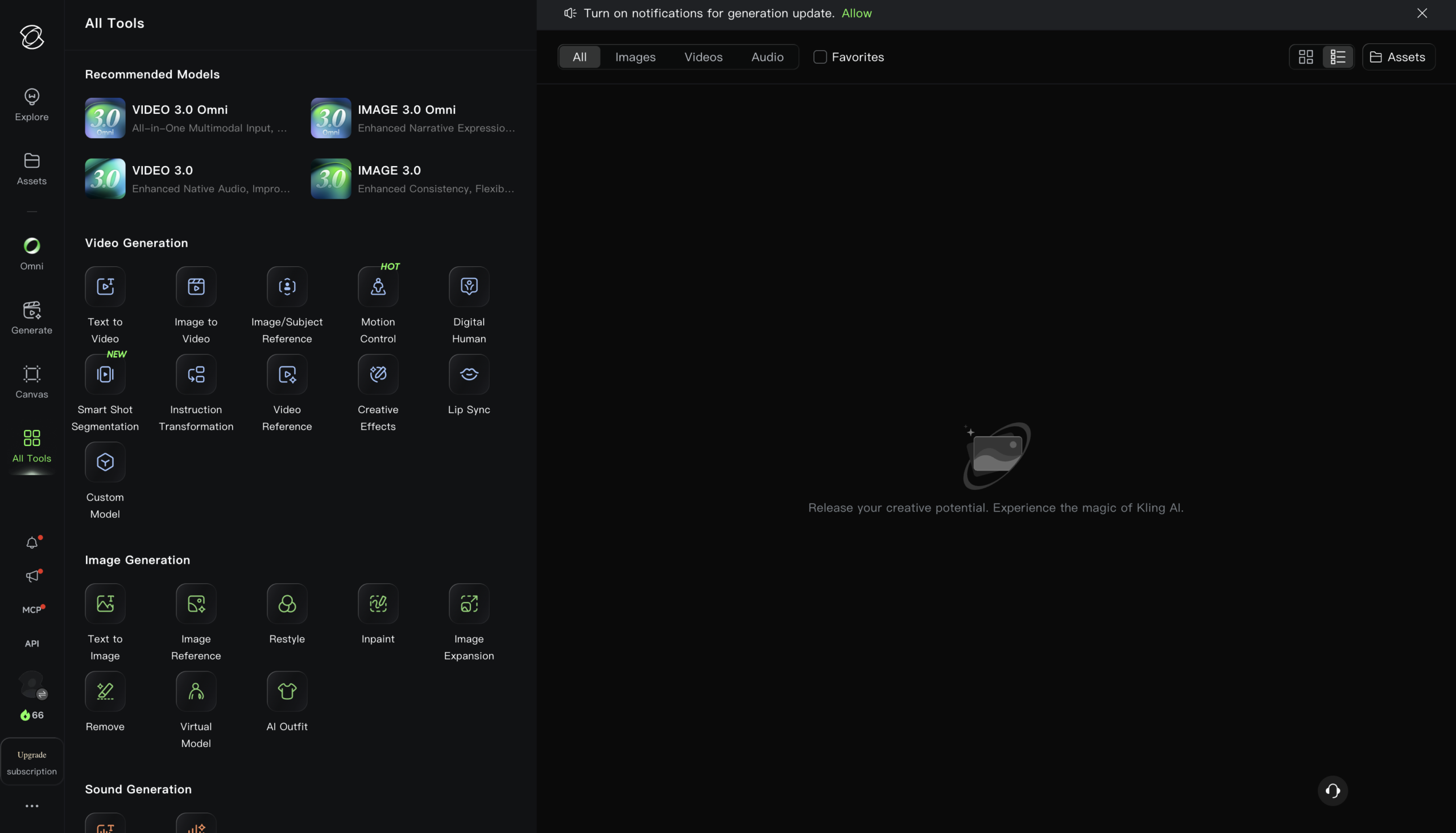Viewport: 1456px width, 833px height.
Task: Launch the Text to Image tool
Action: [x=105, y=622]
